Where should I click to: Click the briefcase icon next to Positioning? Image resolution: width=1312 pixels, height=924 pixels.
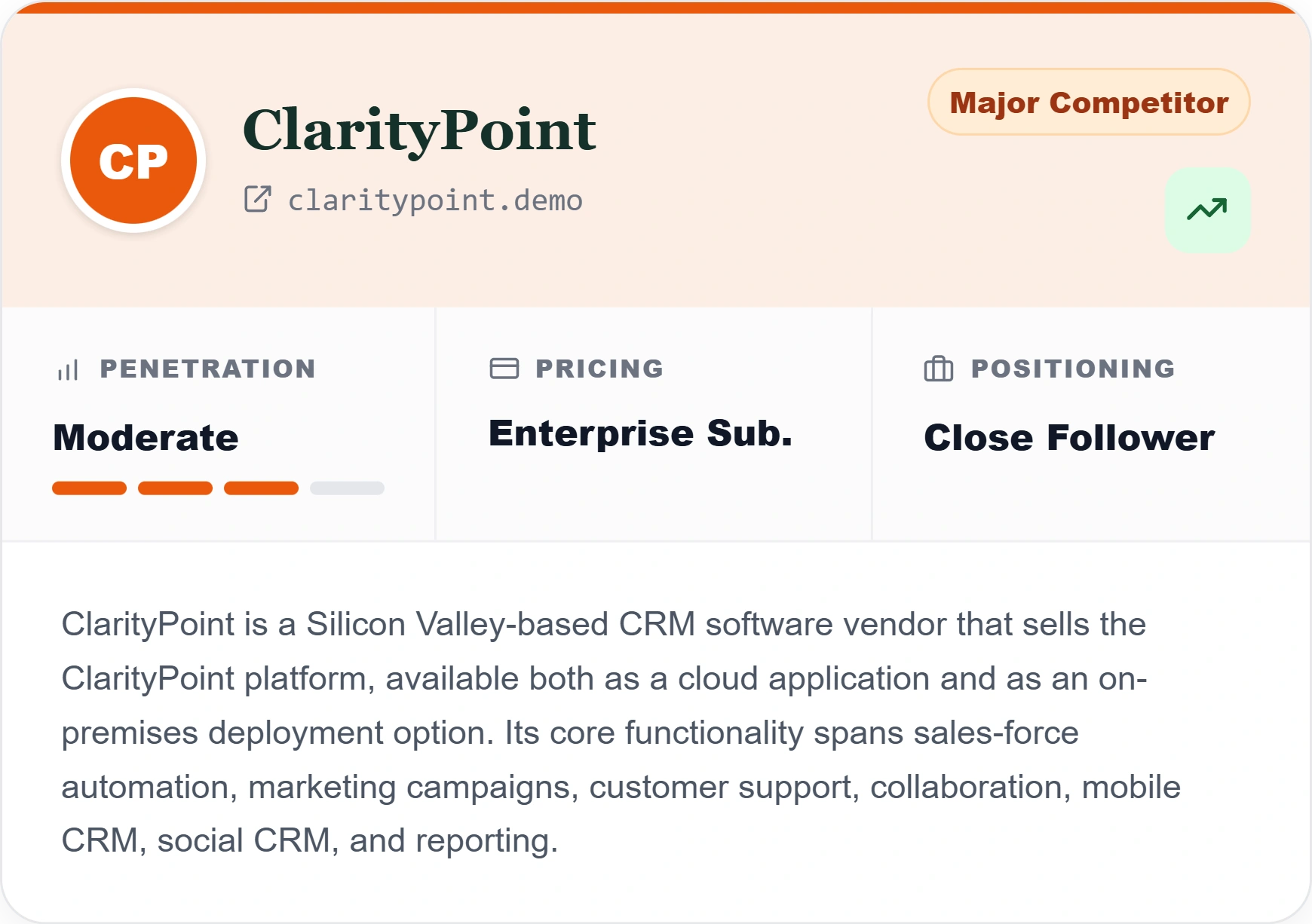coord(939,369)
